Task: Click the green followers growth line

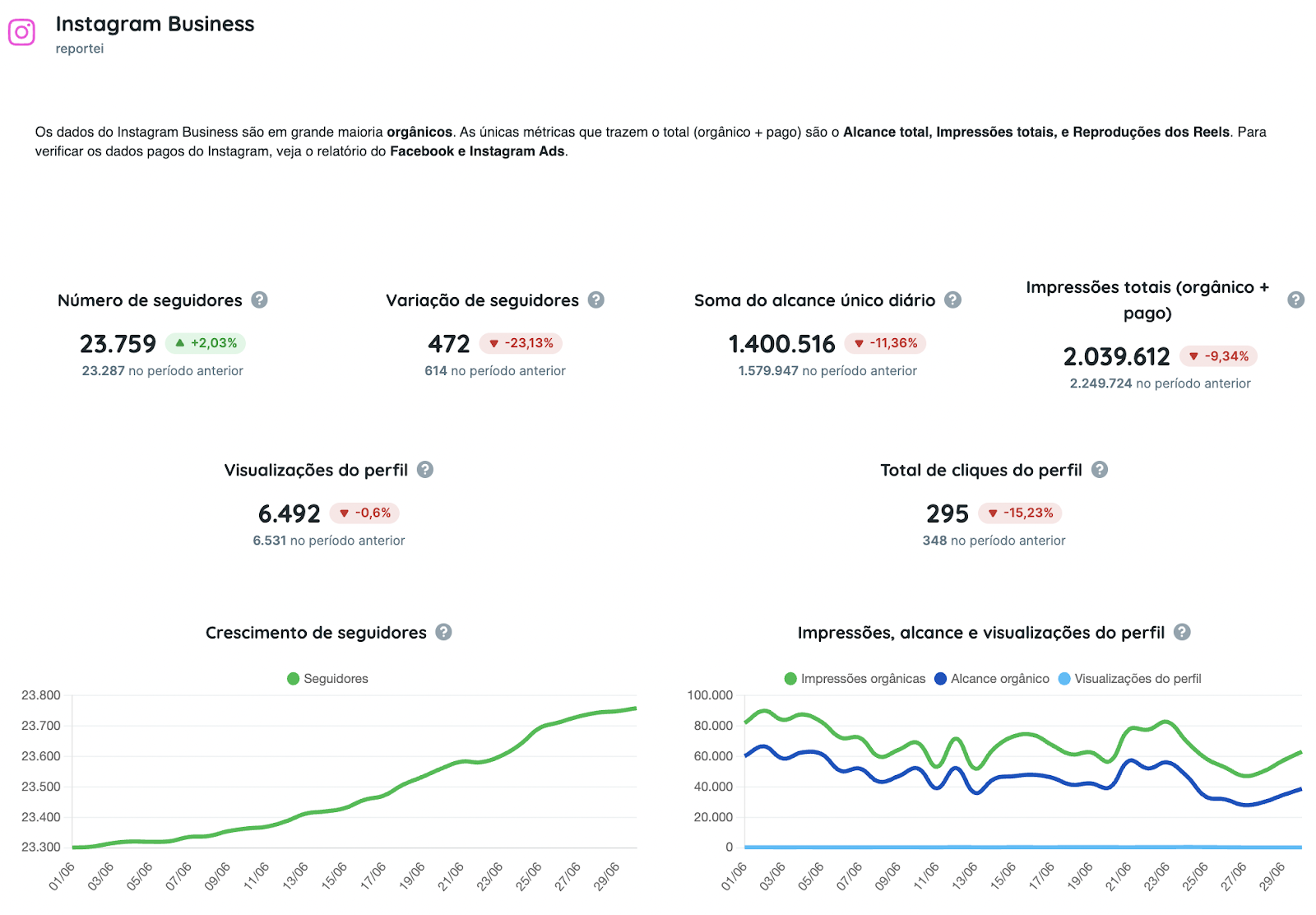Action: 354,809
